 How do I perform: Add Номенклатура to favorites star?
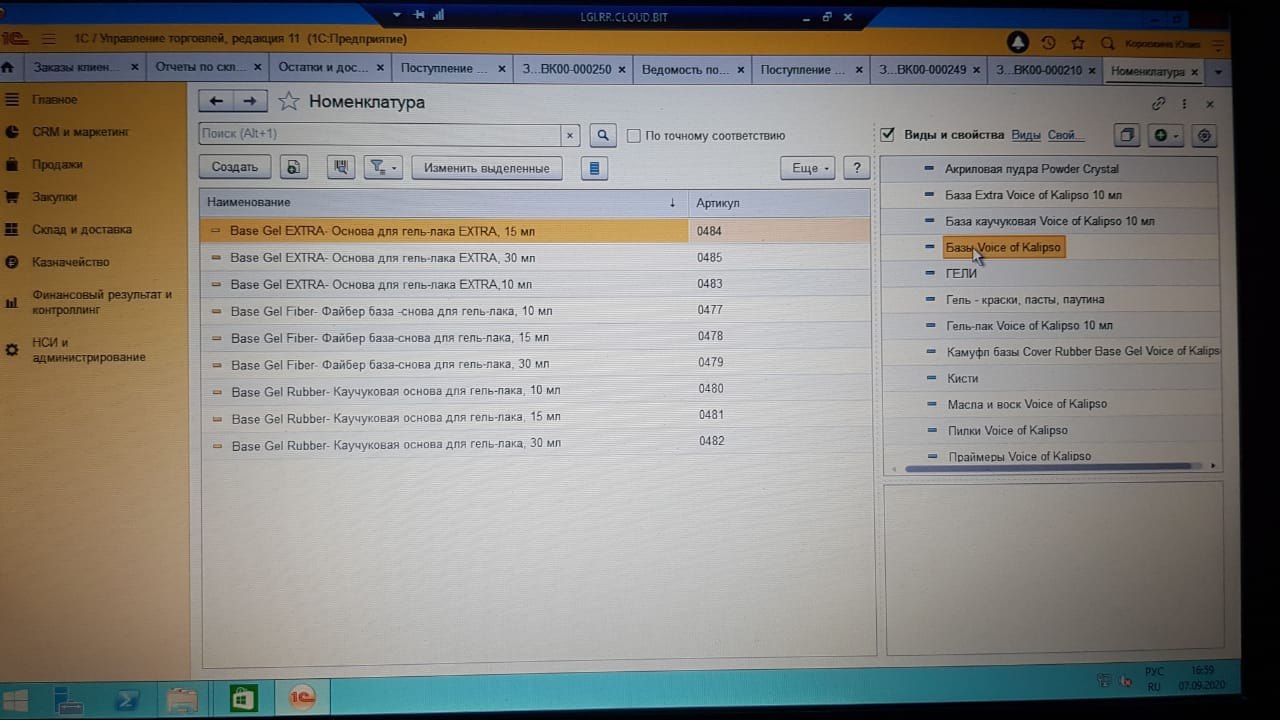289,102
